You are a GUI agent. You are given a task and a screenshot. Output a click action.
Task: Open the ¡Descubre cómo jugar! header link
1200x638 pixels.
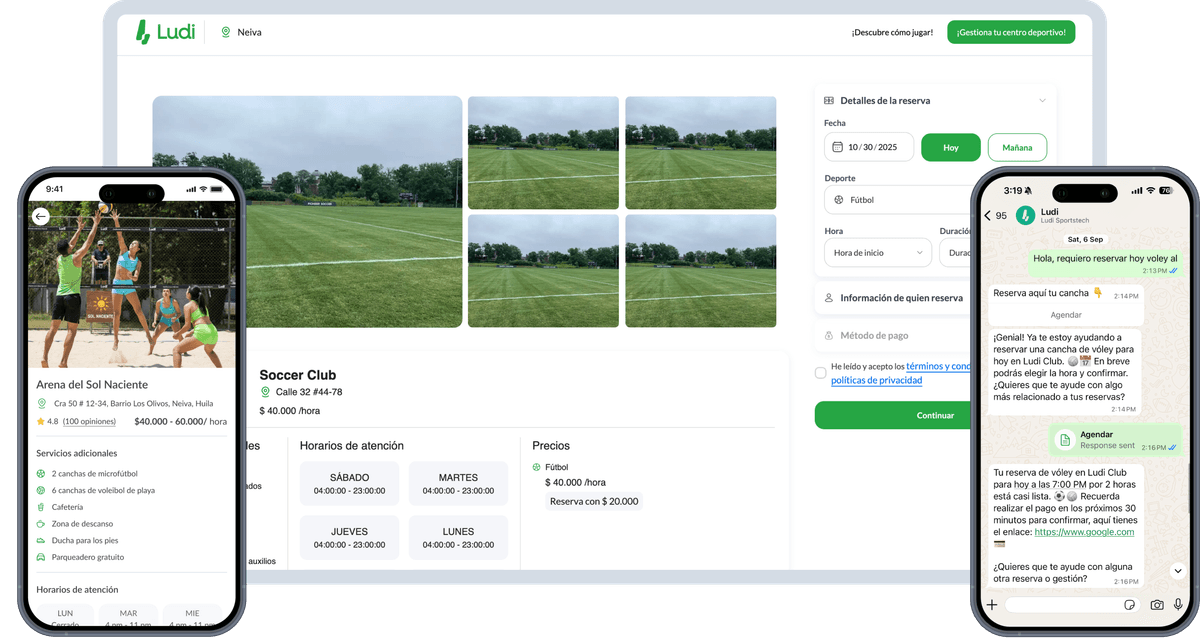pyautogui.click(x=892, y=32)
